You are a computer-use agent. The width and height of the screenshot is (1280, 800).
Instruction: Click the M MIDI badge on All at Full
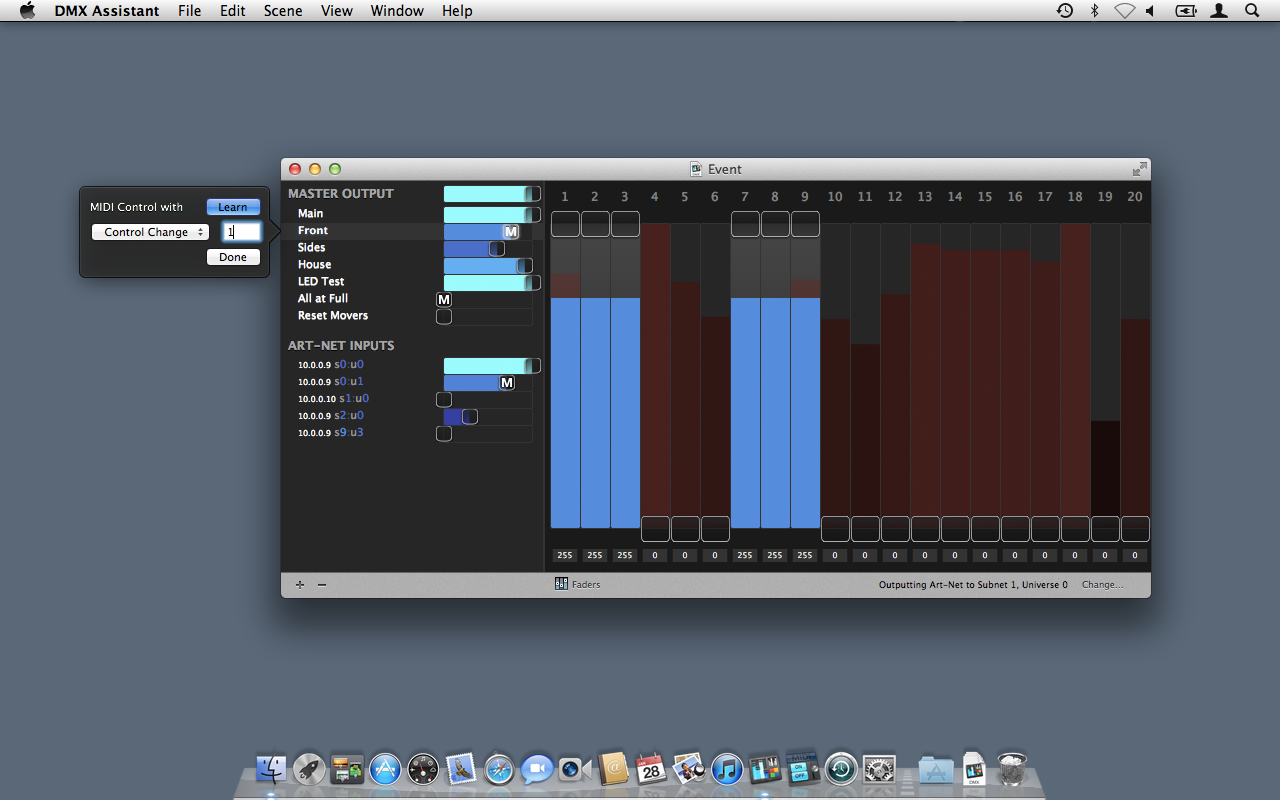point(444,299)
